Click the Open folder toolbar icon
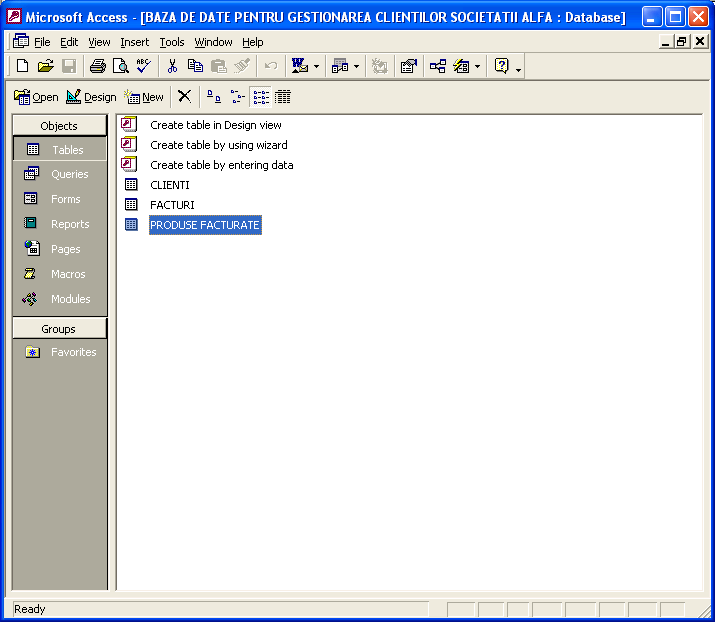 [x=46, y=67]
